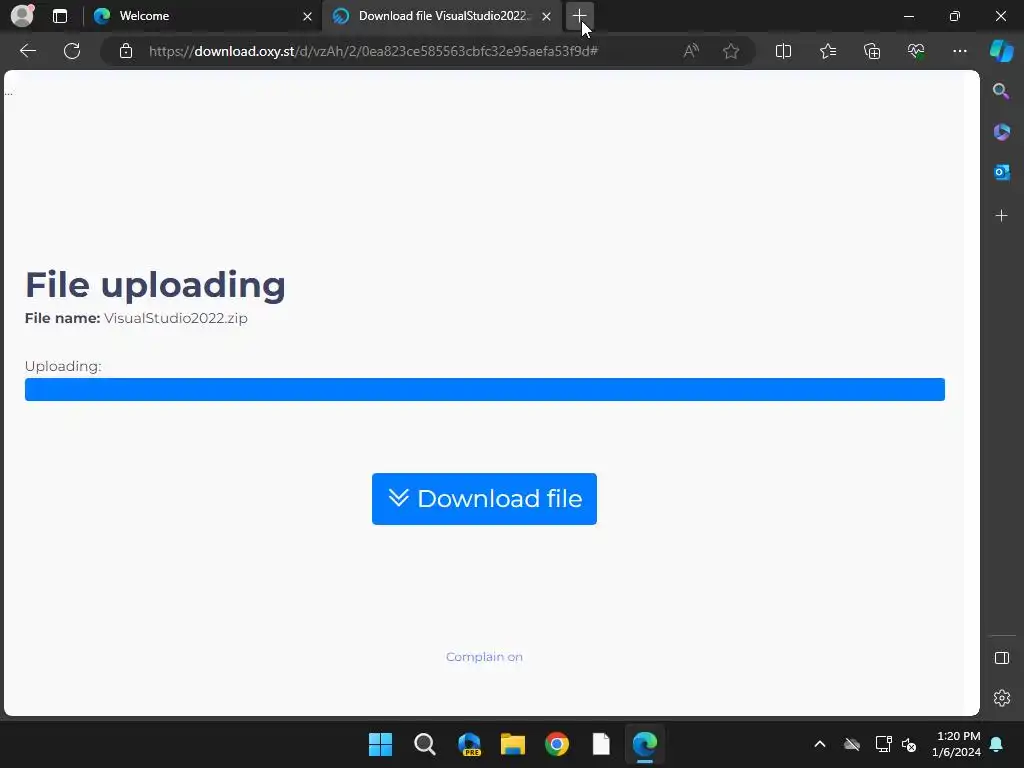Go back to previous page
1024x768 pixels.
point(28,51)
